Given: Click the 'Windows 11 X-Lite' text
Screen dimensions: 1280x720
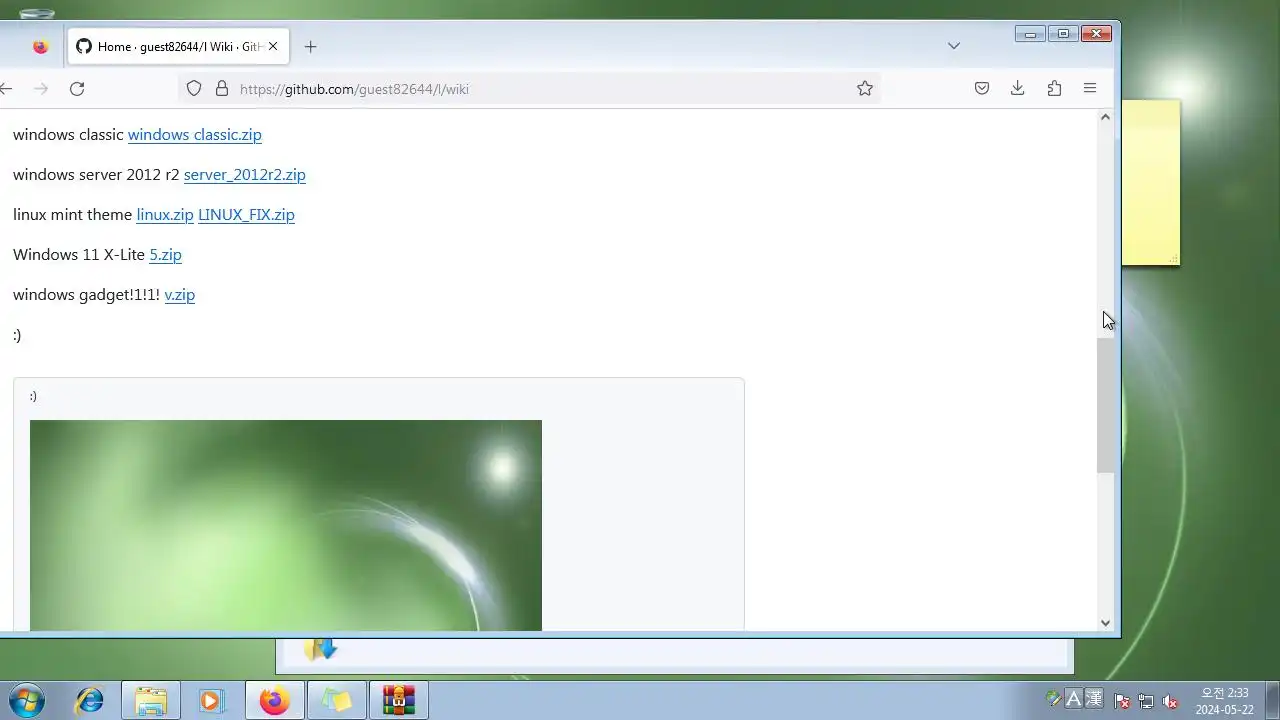Looking at the screenshot, I should 79,255.
